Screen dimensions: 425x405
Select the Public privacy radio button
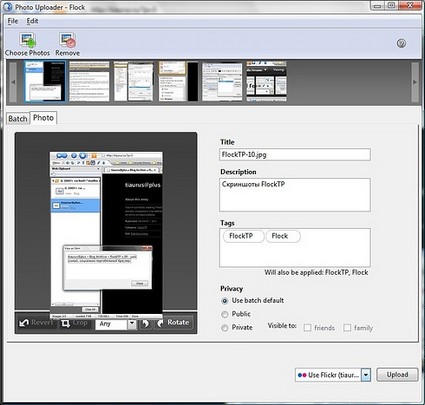[x=225, y=314]
